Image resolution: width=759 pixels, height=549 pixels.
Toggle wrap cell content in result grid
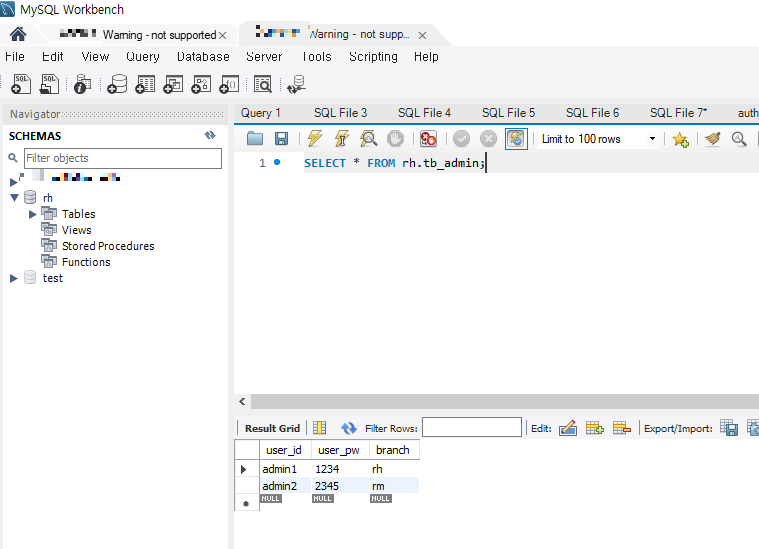pyautogui.click(x=319, y=428)
